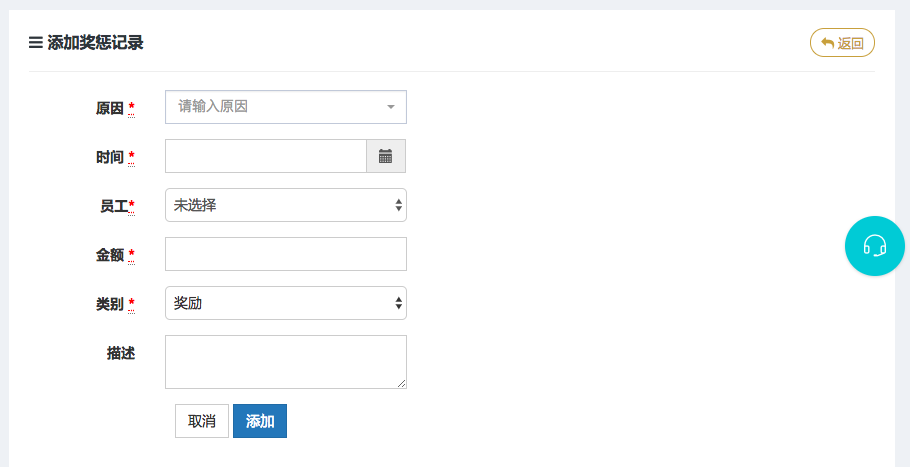Click the 金额 field label
This screenshot has width=910, height=467.
click(x=110, y=255)
